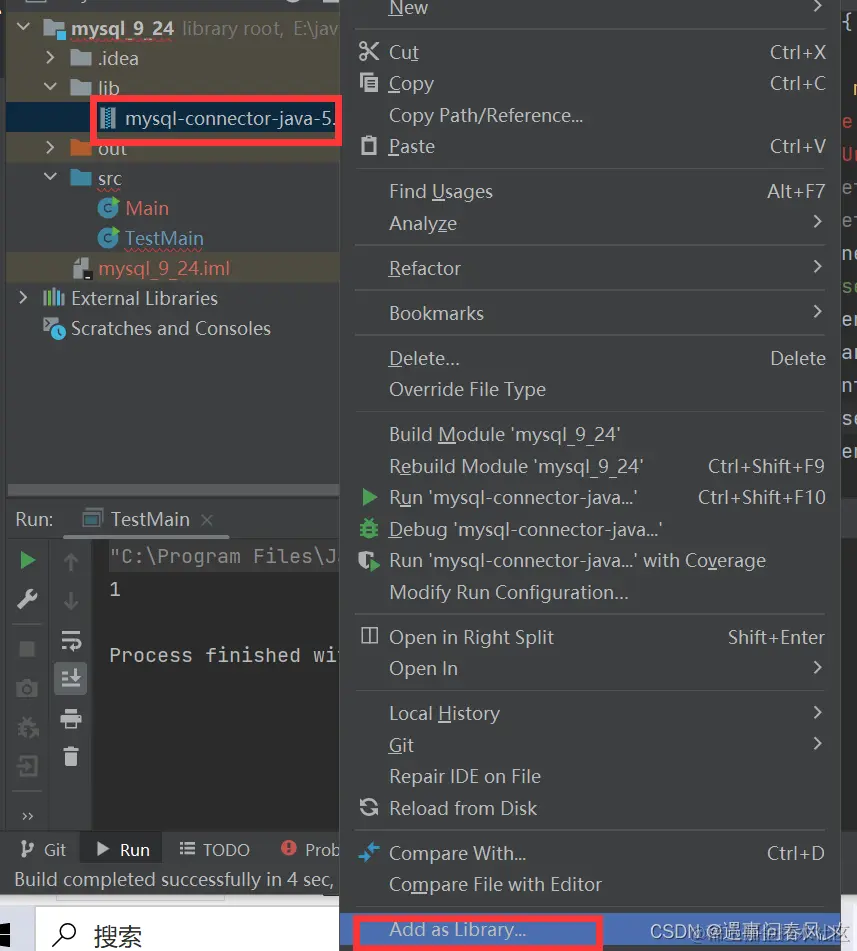Choose Repair IDE on File
Screen dimensions: 857x951
click(x=590, y=776)
